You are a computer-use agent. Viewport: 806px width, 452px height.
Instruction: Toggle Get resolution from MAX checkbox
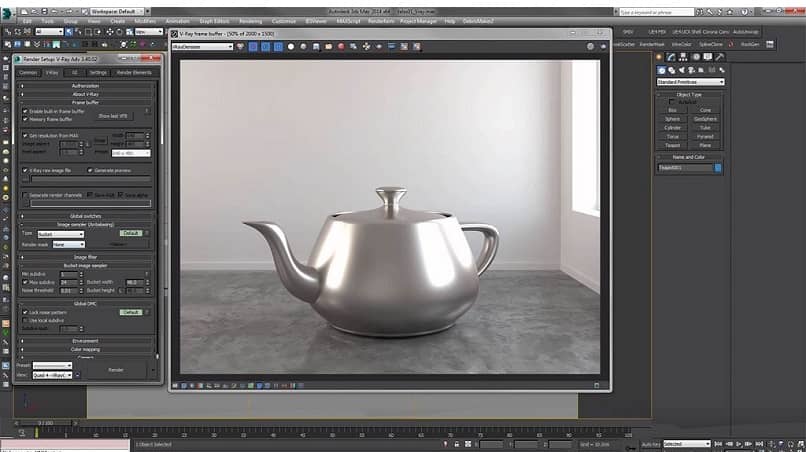25,136
